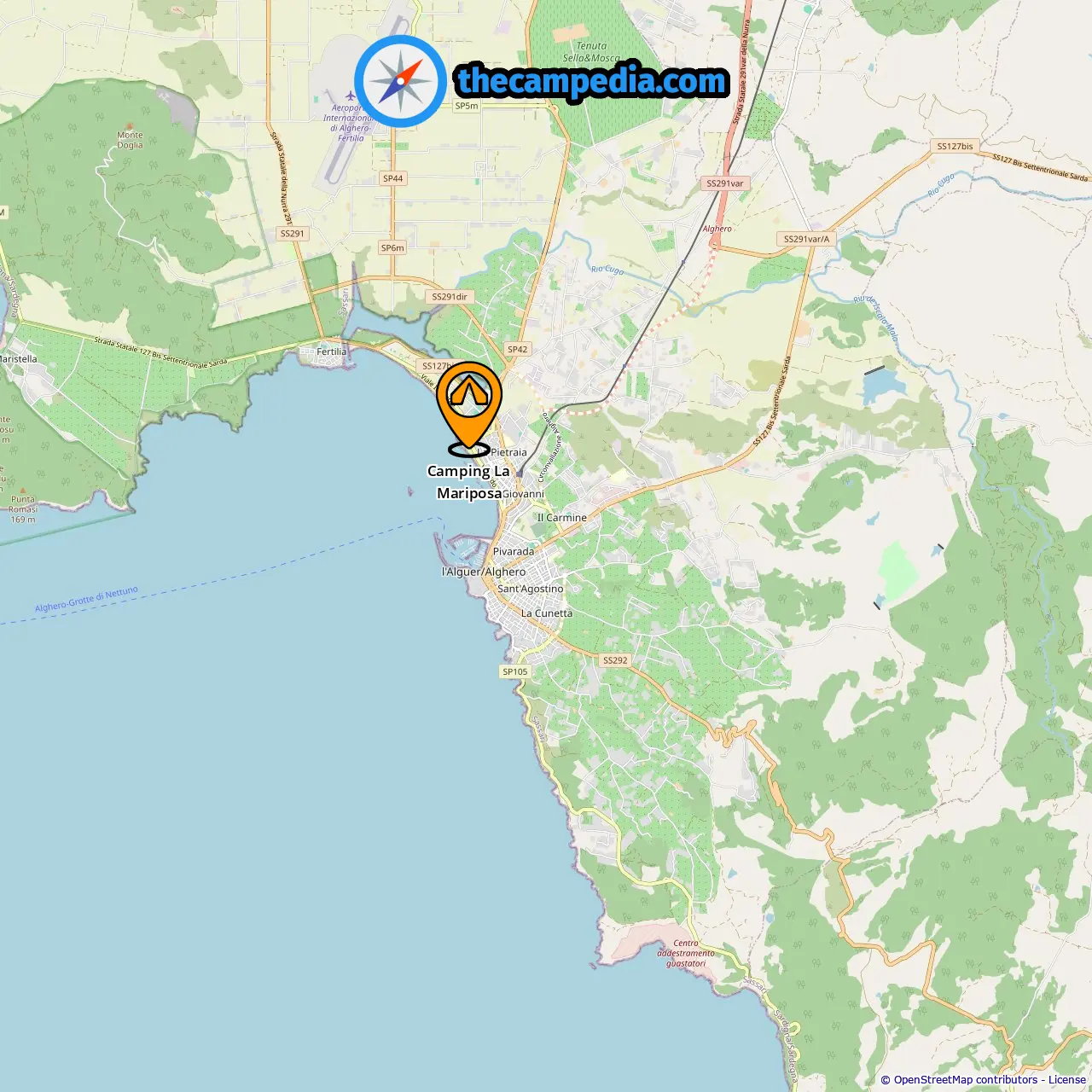Click the blue compass logo icon
The image size is (1092, 1092).
[x=400, y=82]
